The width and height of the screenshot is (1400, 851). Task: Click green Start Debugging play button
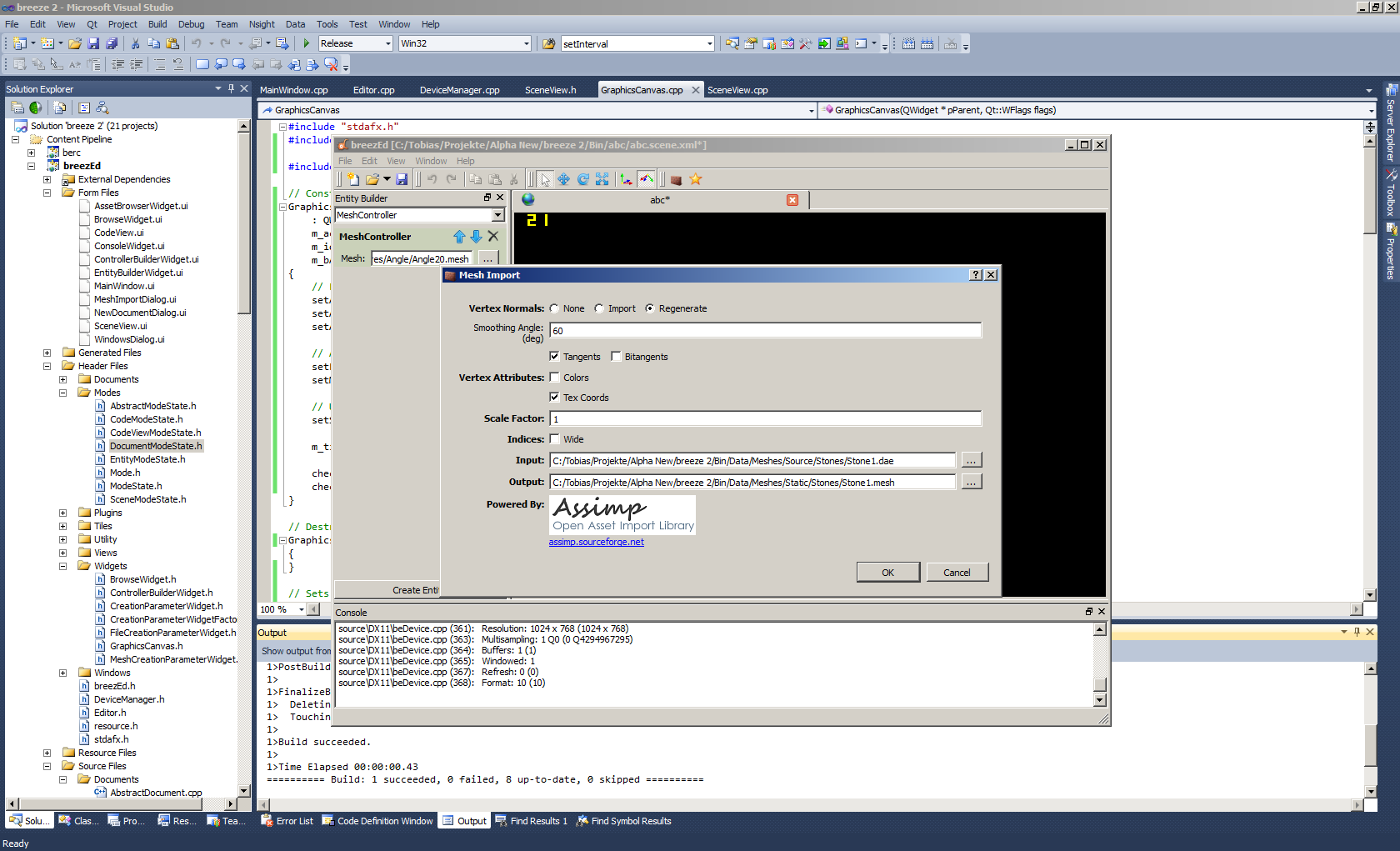click(x=306, y=43)
